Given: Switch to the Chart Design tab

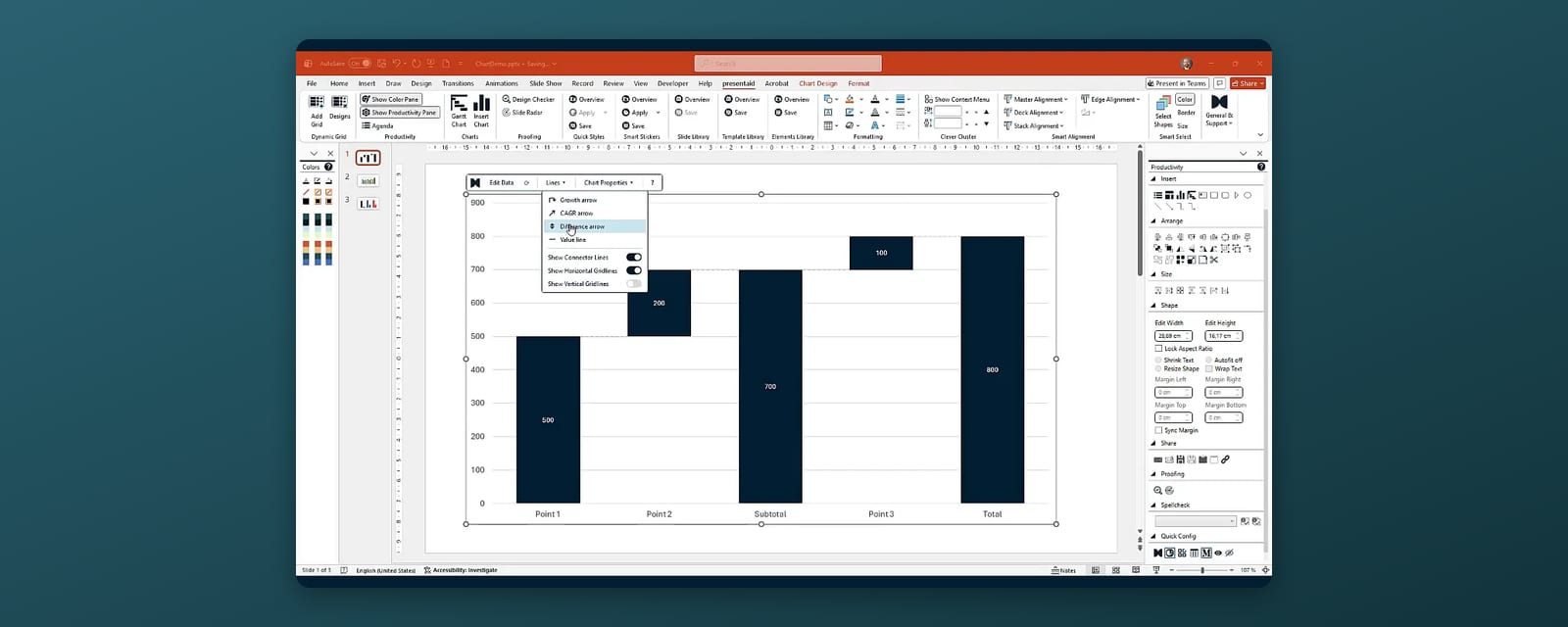Looking at the screenshot, I should click(818, 83).
